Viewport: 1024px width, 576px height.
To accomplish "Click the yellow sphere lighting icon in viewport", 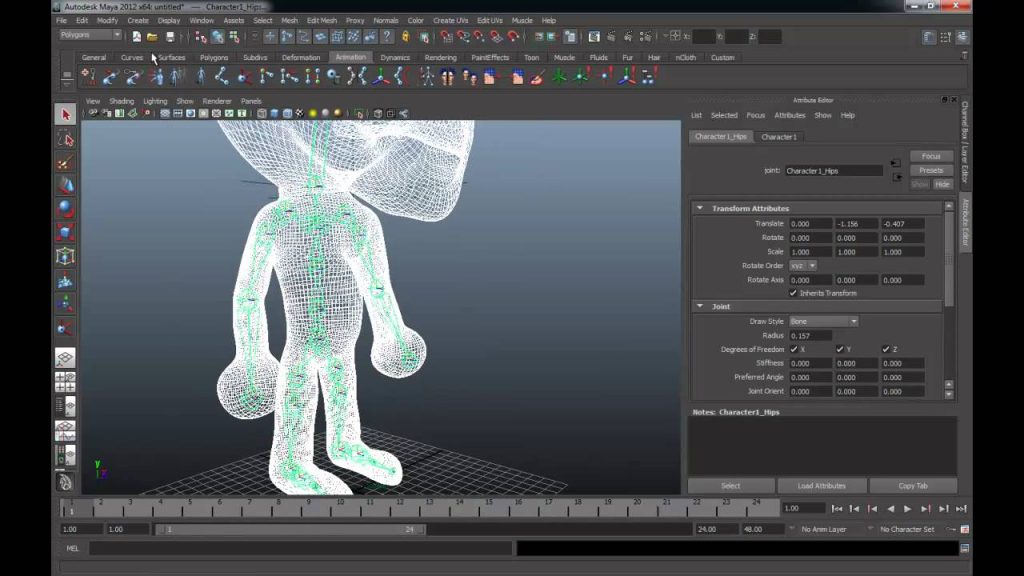I will pos(313,114).
